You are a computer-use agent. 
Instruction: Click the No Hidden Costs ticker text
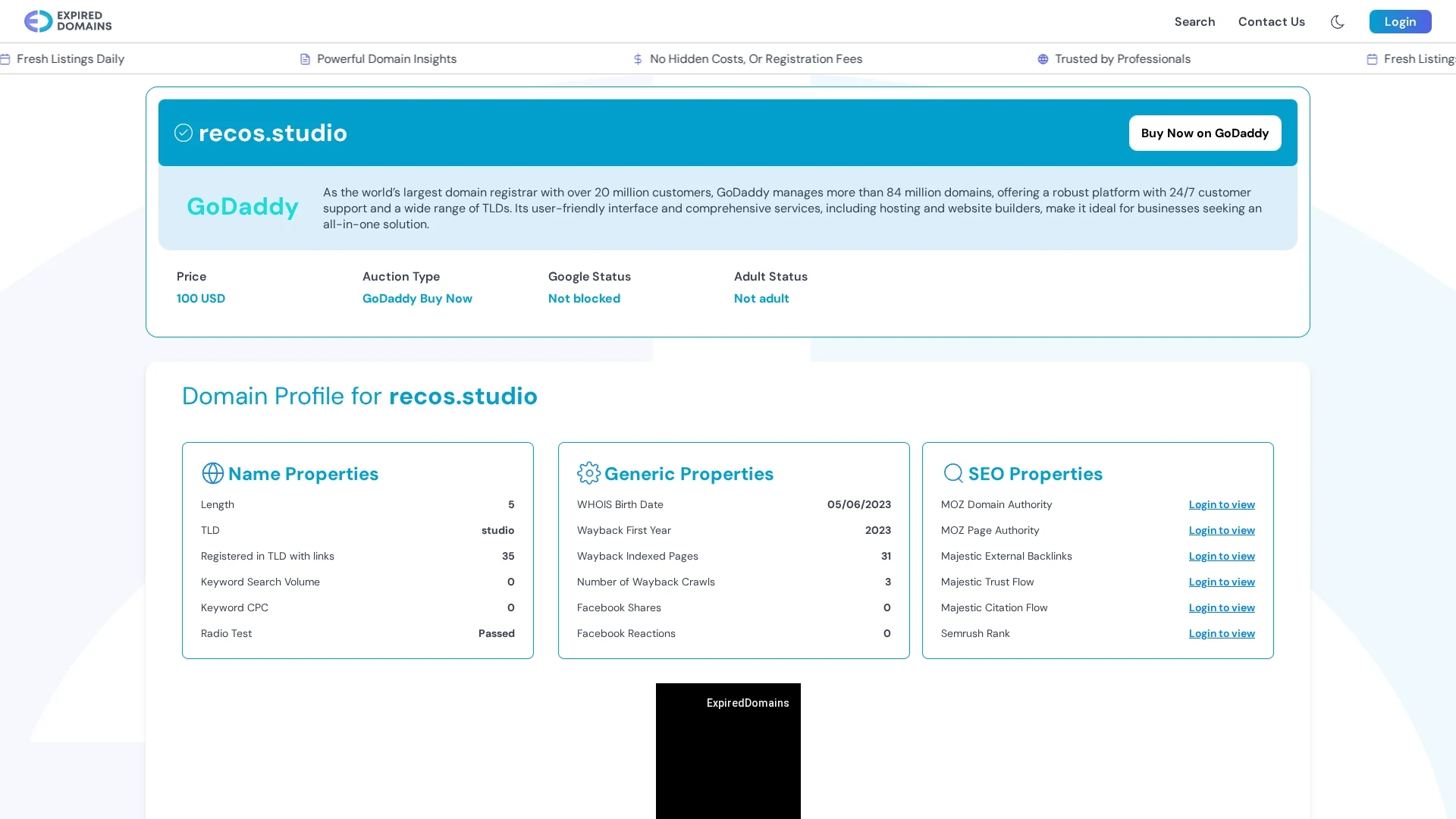click(x=756, y=59)
